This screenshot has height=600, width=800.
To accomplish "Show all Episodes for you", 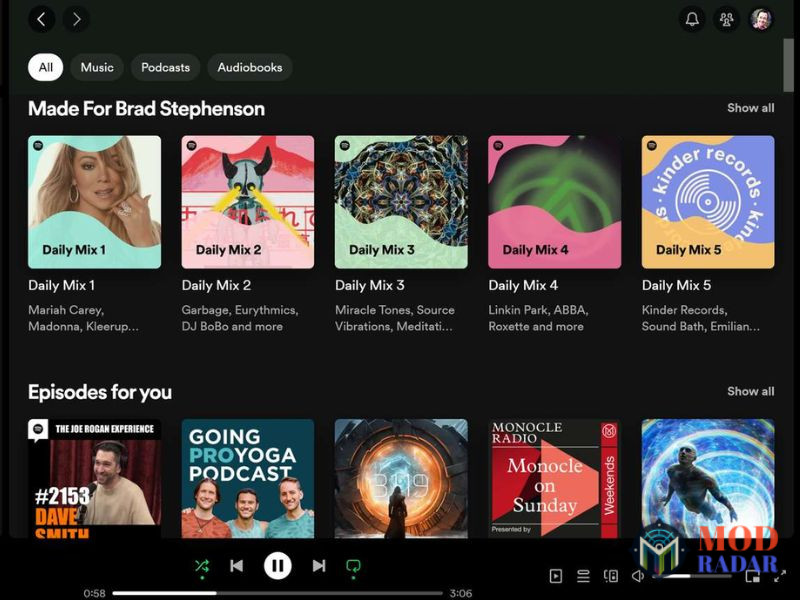I will pos(750,391).
